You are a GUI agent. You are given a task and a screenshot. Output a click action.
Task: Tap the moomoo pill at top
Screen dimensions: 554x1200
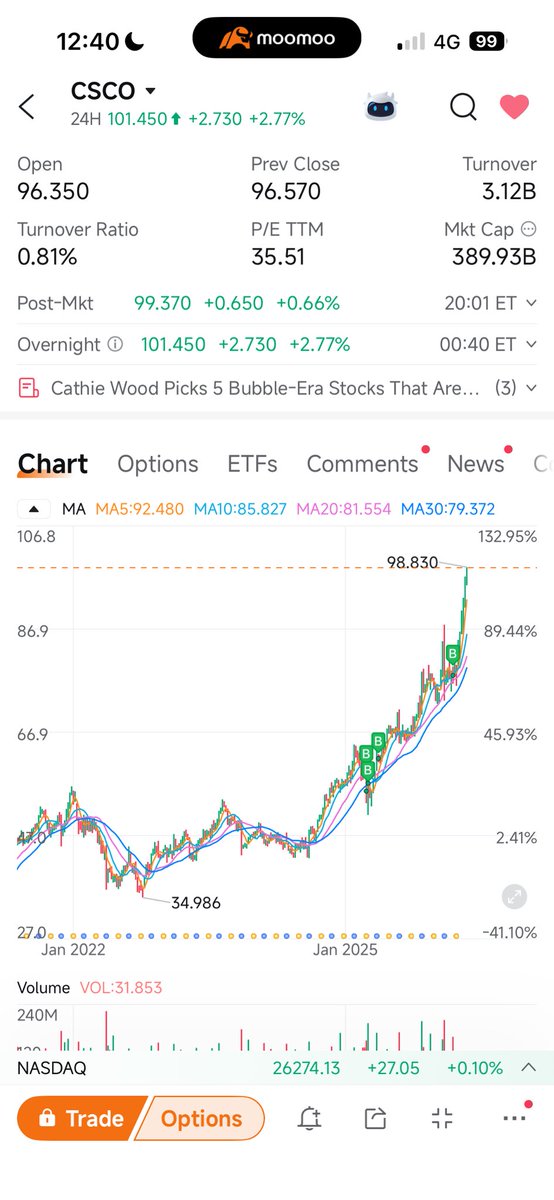(x=277, y=40)
